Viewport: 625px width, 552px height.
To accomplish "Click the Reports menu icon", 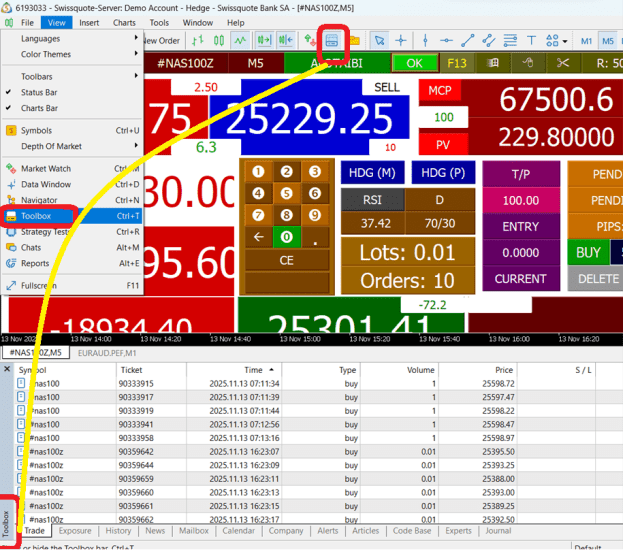I will 11,263.
